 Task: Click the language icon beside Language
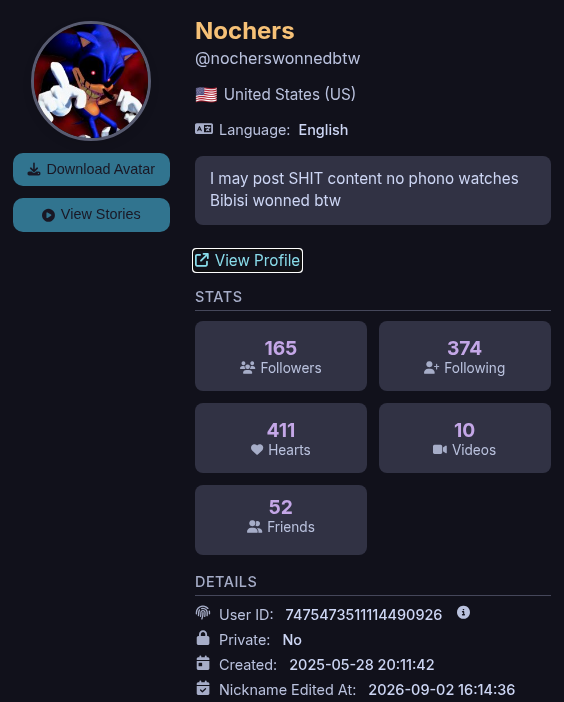(204, 129)
